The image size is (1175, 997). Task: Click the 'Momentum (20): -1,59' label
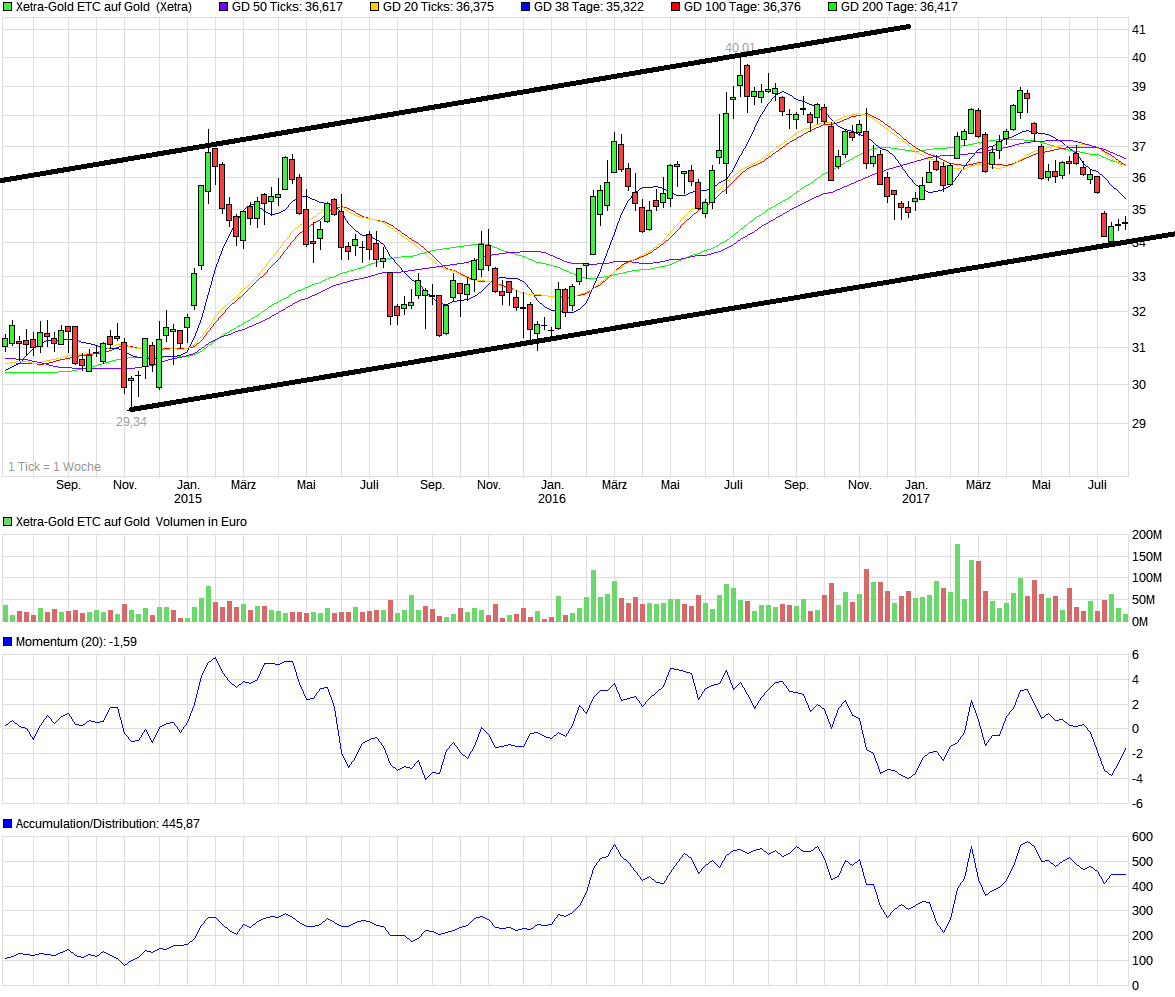tap(76, 642)
